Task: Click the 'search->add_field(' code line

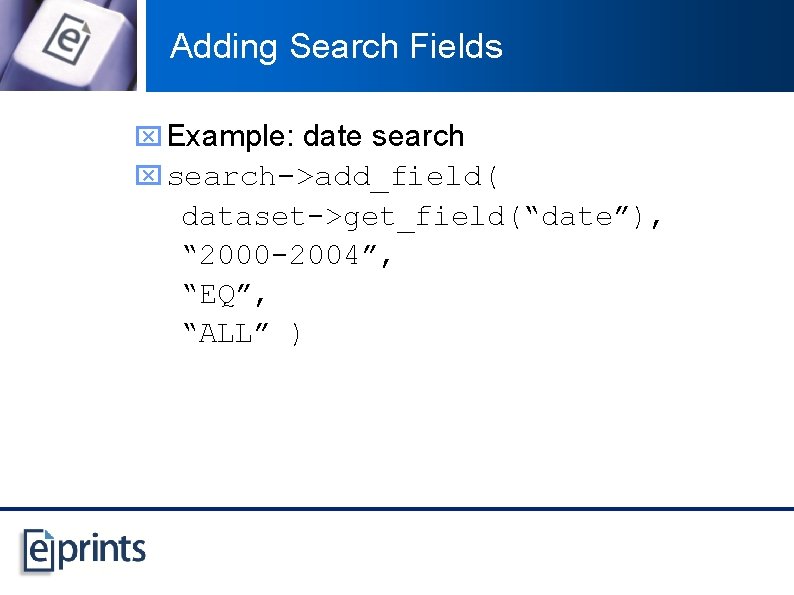Action: point(333,177)
